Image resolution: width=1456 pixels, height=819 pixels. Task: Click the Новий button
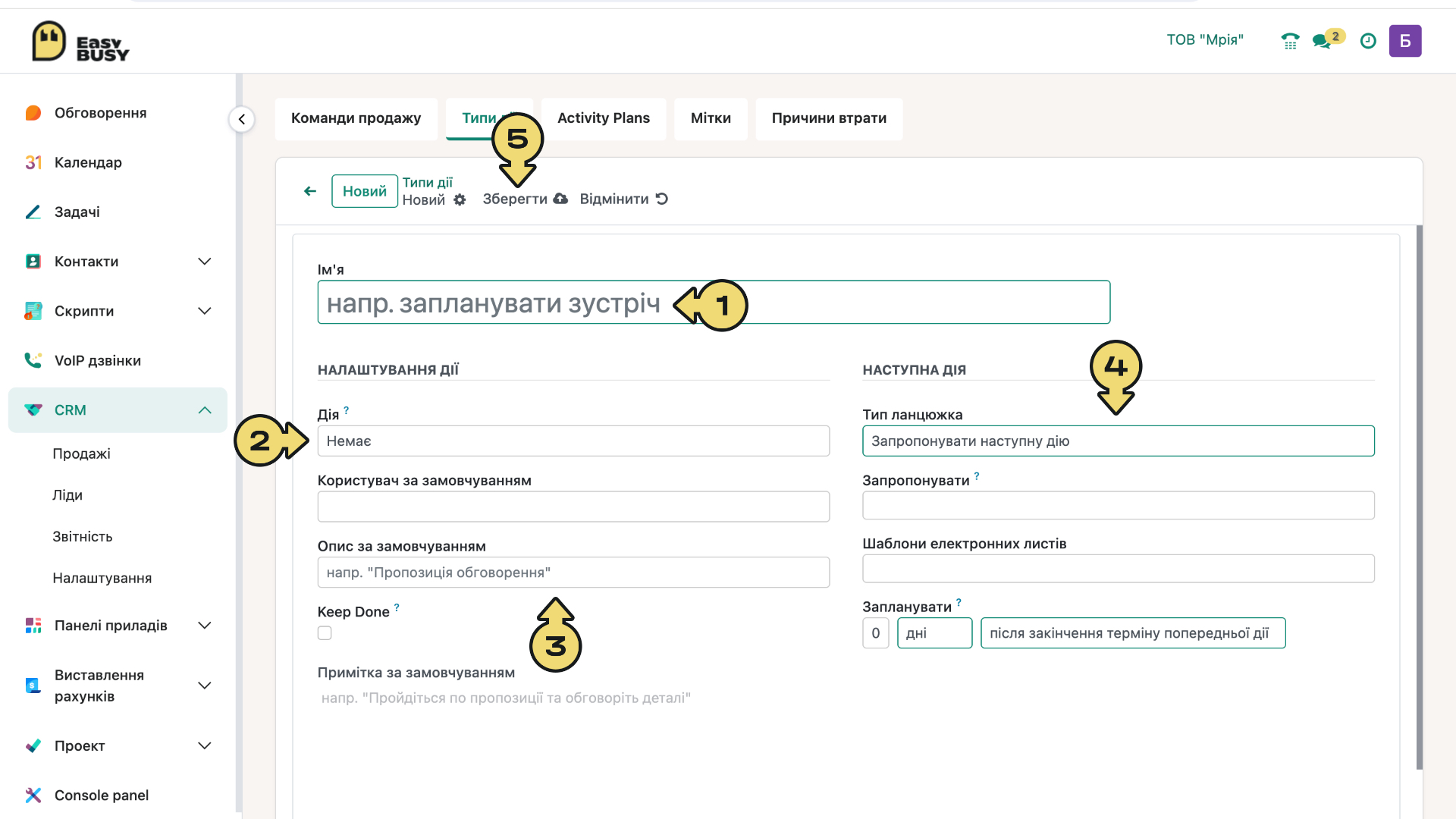click(x=365, y=191)
